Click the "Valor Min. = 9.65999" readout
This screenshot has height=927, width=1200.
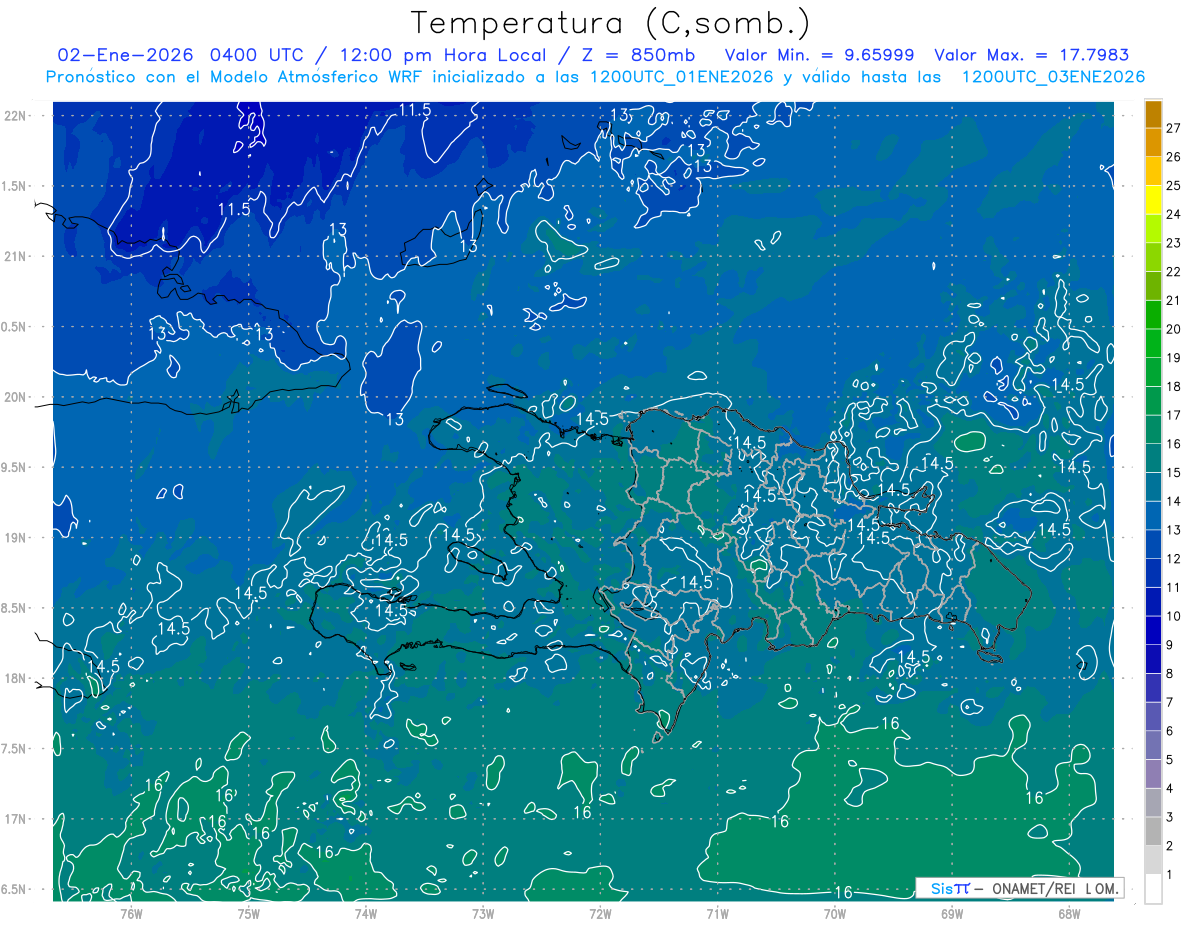pos(820,55)
